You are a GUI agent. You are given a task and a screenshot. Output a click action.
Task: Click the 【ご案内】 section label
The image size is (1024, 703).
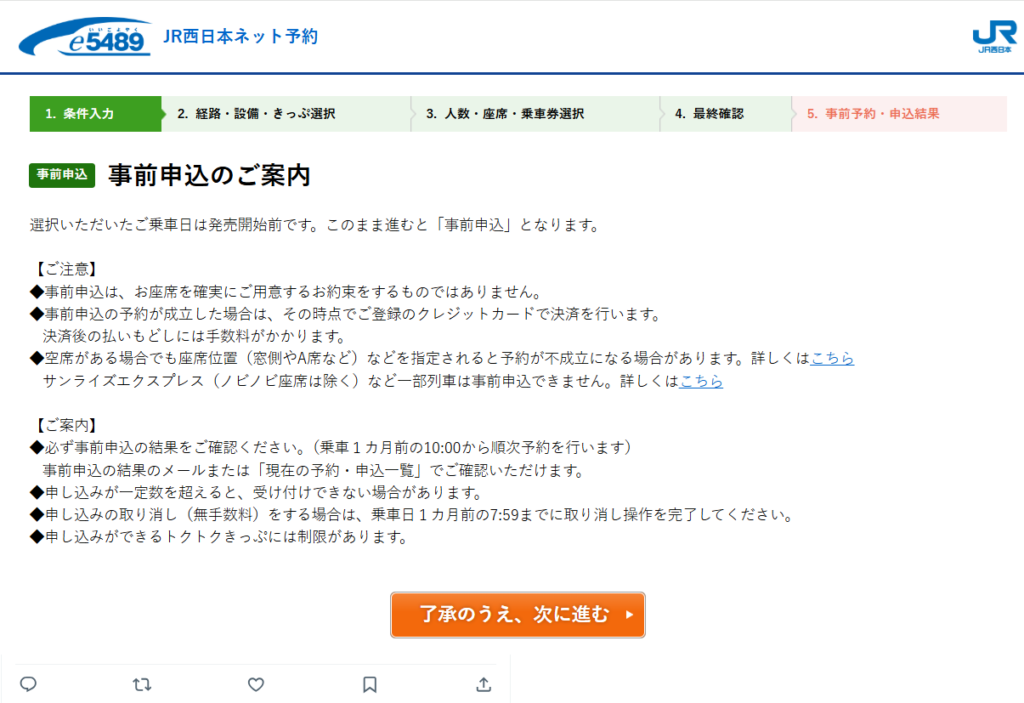coord(64,425)
